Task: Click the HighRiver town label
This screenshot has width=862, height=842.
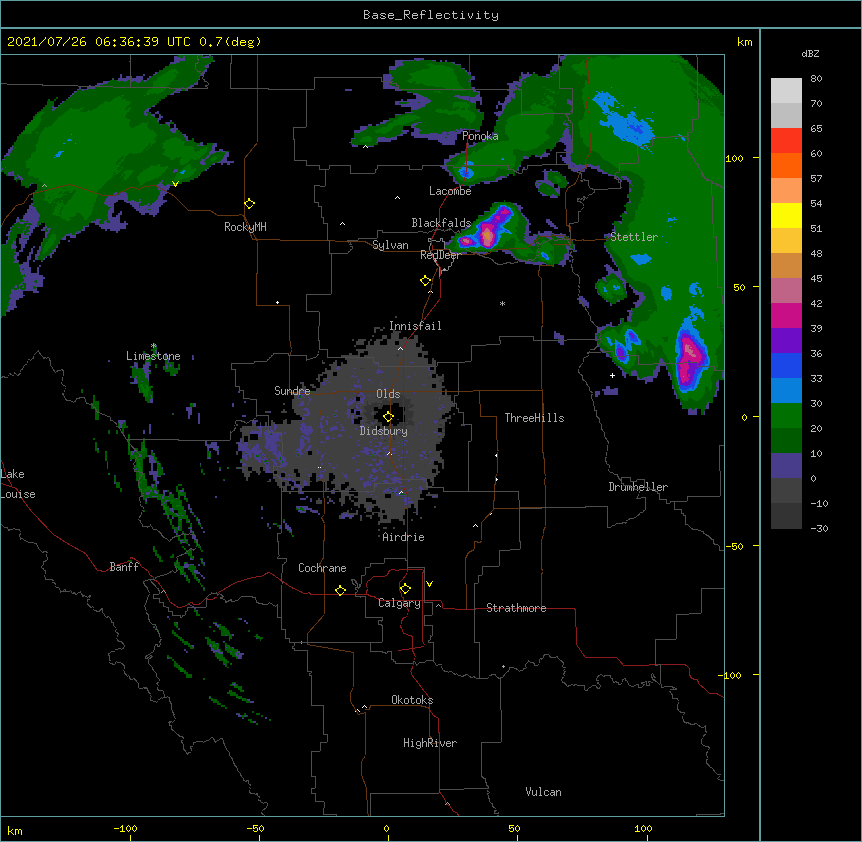Action: coord(430,743)
